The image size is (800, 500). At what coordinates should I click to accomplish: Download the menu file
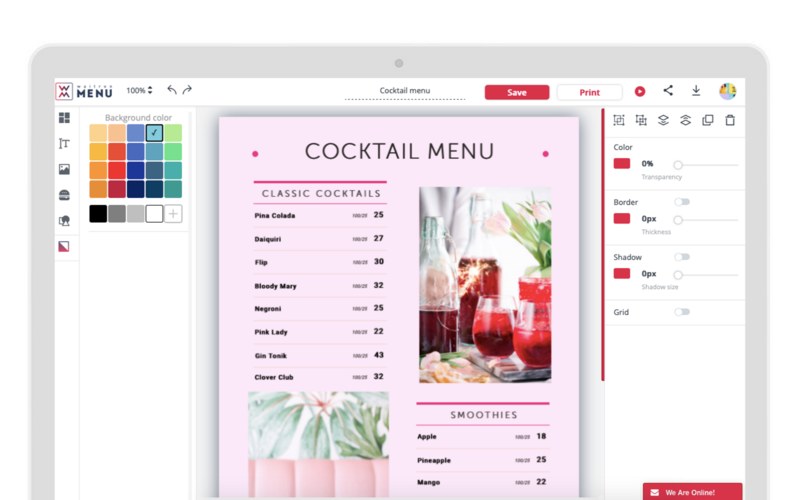696,91
